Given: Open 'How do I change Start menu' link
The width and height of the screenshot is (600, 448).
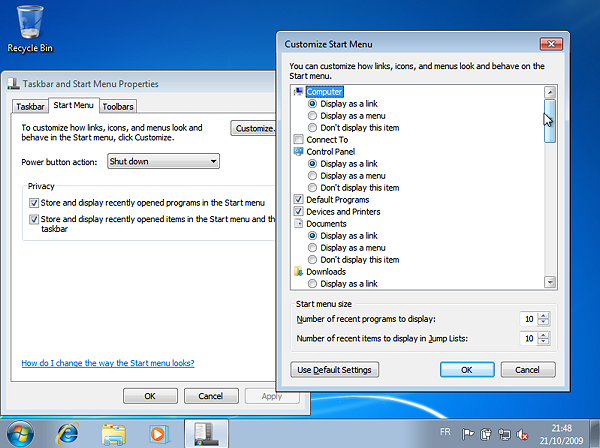Looking at the screenshot, I should tap(108, 363).
